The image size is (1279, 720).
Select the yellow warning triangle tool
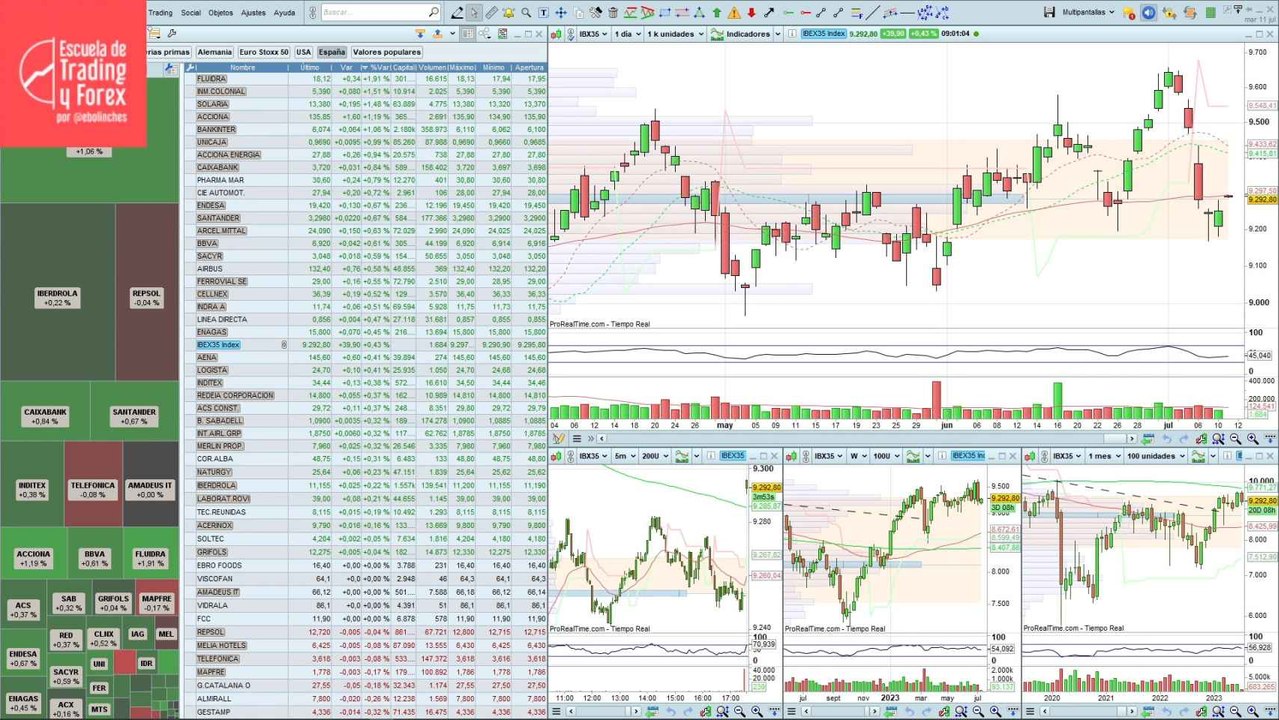coord(734,13)
